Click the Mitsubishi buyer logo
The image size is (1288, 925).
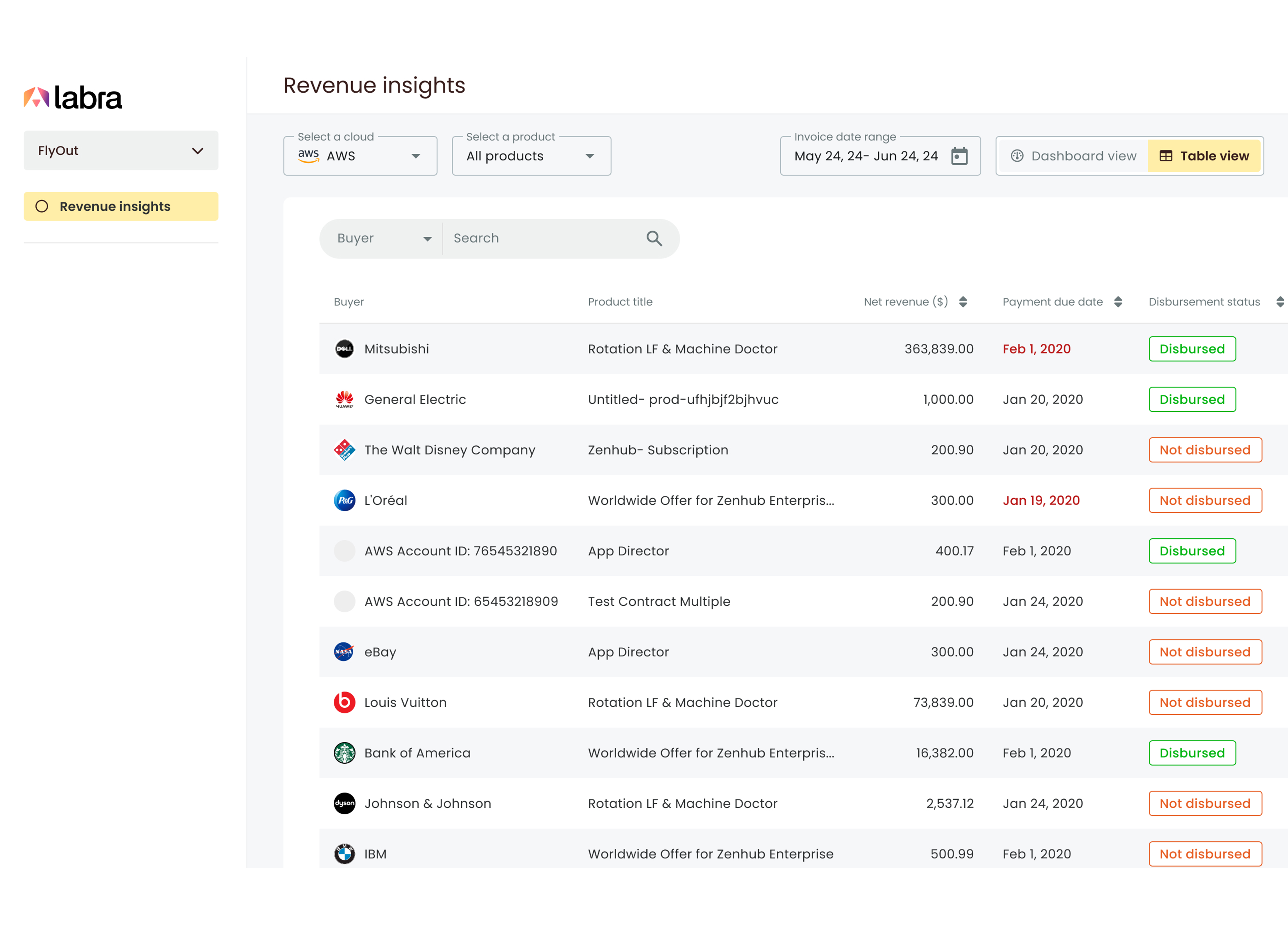click(x=344, y=349)
